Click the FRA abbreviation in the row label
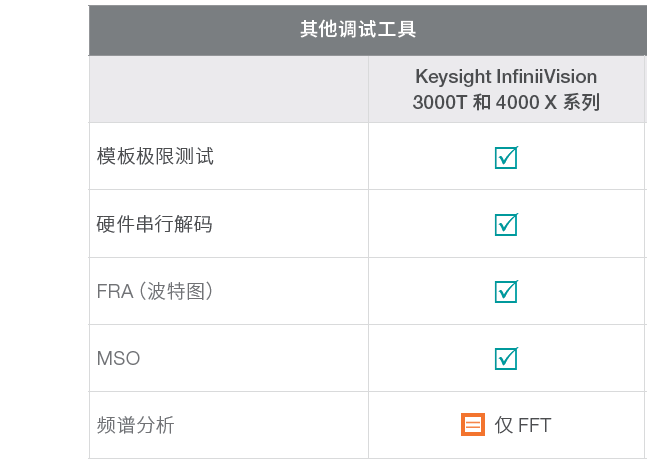Image resolution: width=647 pixels, height=464 pixels. coord(114,291)
